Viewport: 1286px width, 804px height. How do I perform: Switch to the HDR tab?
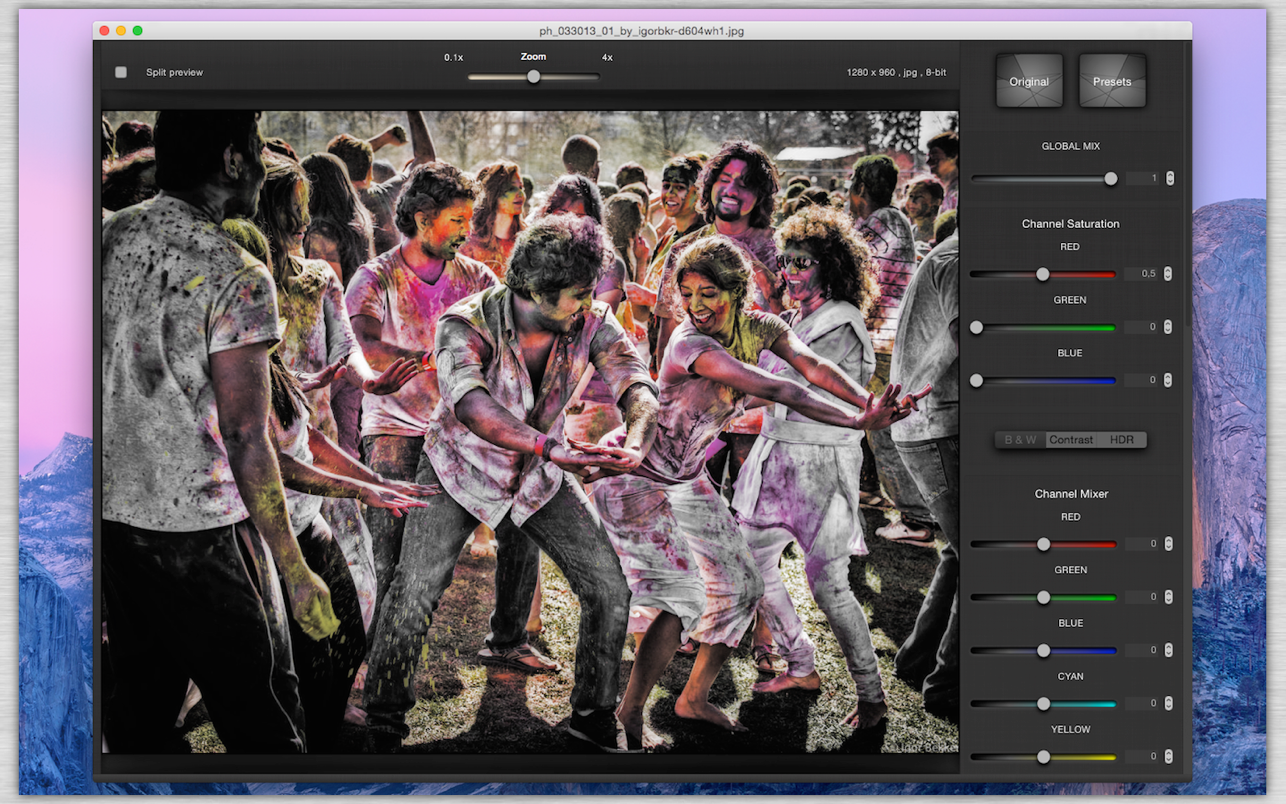[1122, 440]
